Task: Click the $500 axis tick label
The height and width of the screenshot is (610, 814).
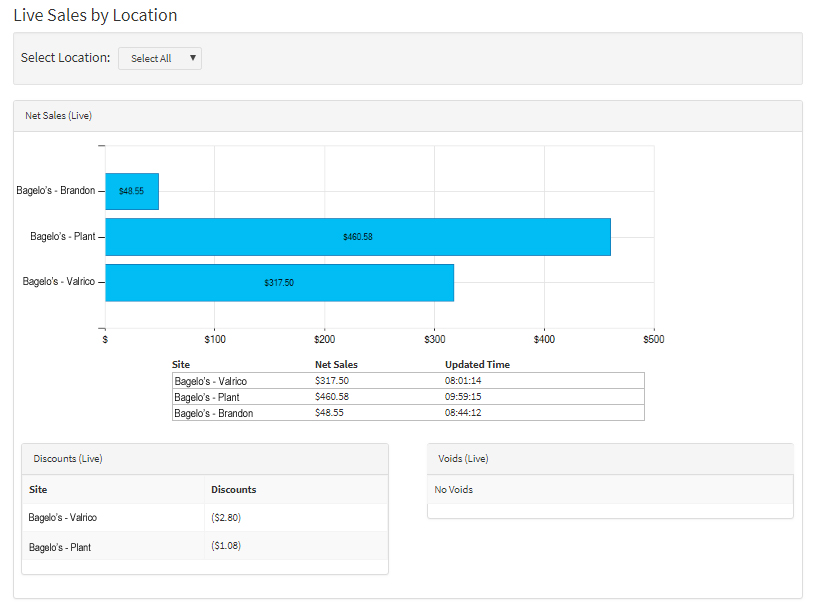Action: [654, 340]
